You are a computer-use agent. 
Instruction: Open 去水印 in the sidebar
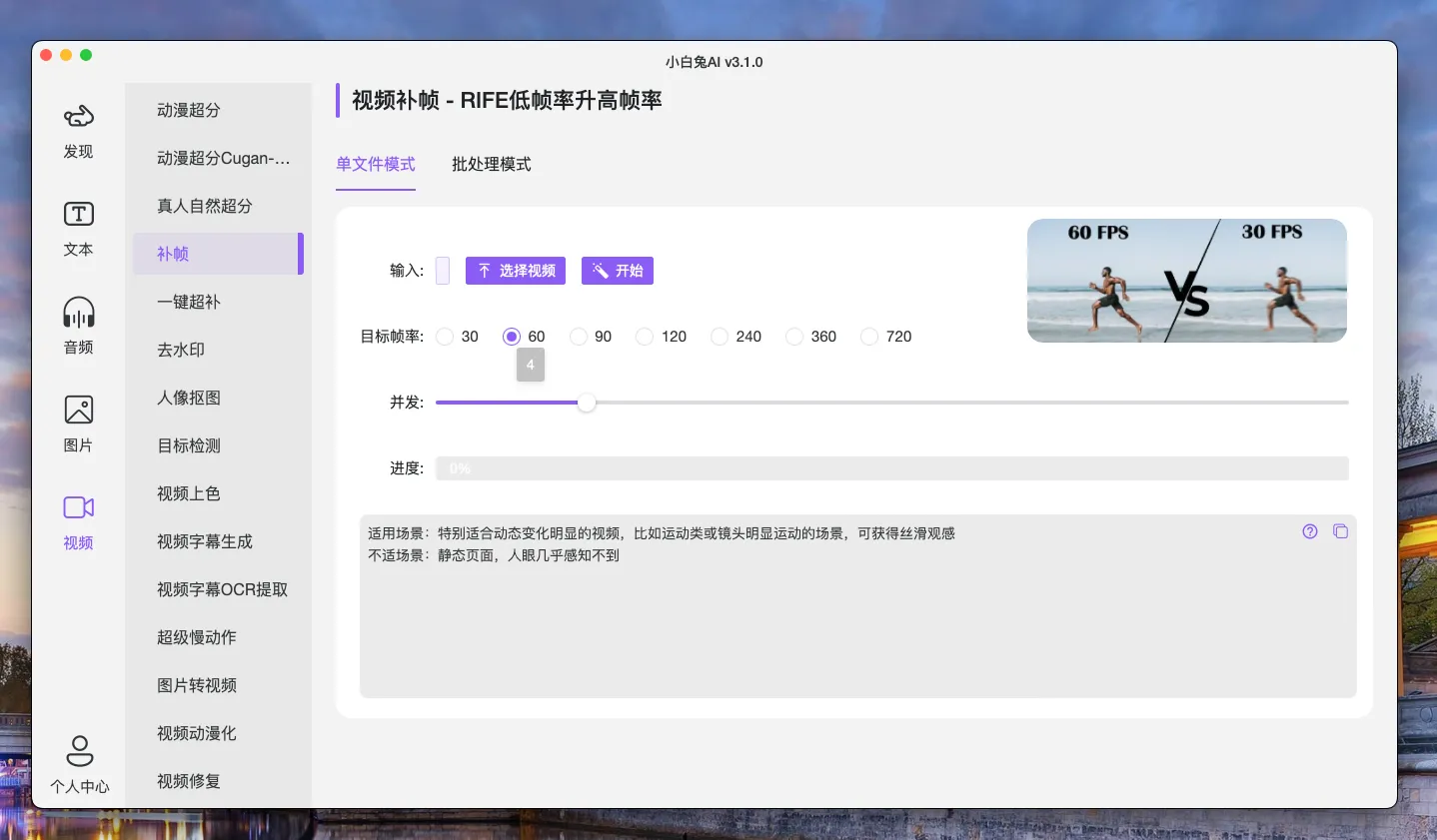pos(218,350)
